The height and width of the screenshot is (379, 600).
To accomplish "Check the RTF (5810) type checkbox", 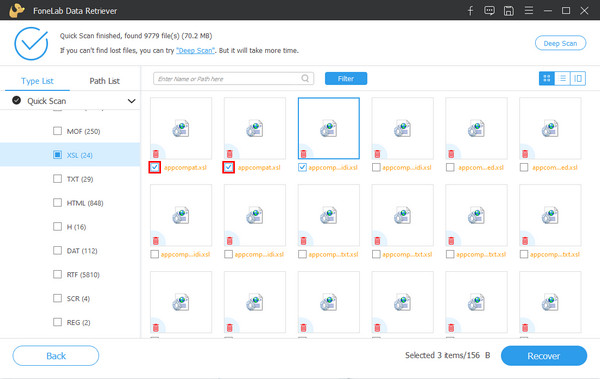I will tap(57, 274).
